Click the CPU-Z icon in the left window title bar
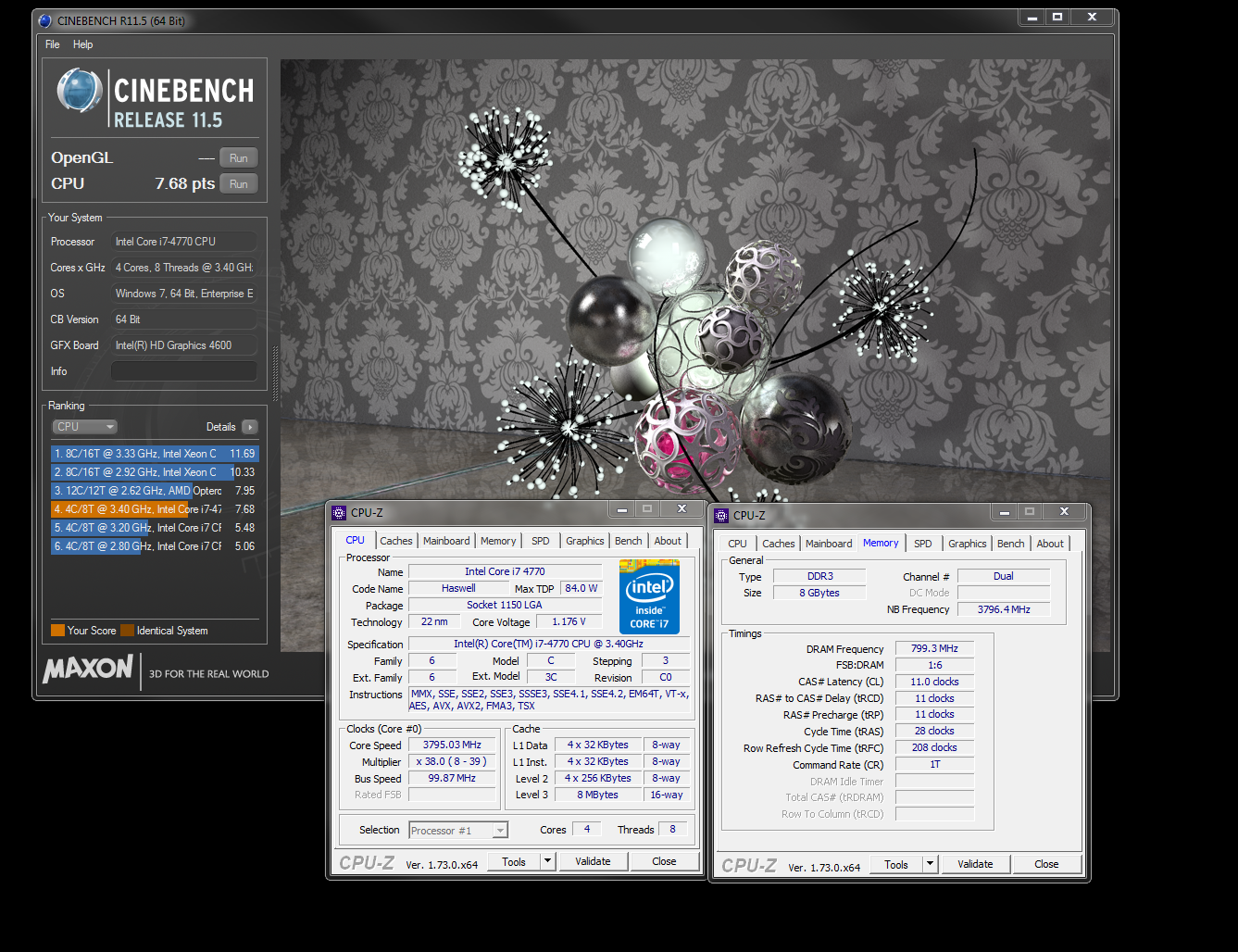Image resolution: width=1238 pixels, height=952 pixels. click(x=339, y=512)
